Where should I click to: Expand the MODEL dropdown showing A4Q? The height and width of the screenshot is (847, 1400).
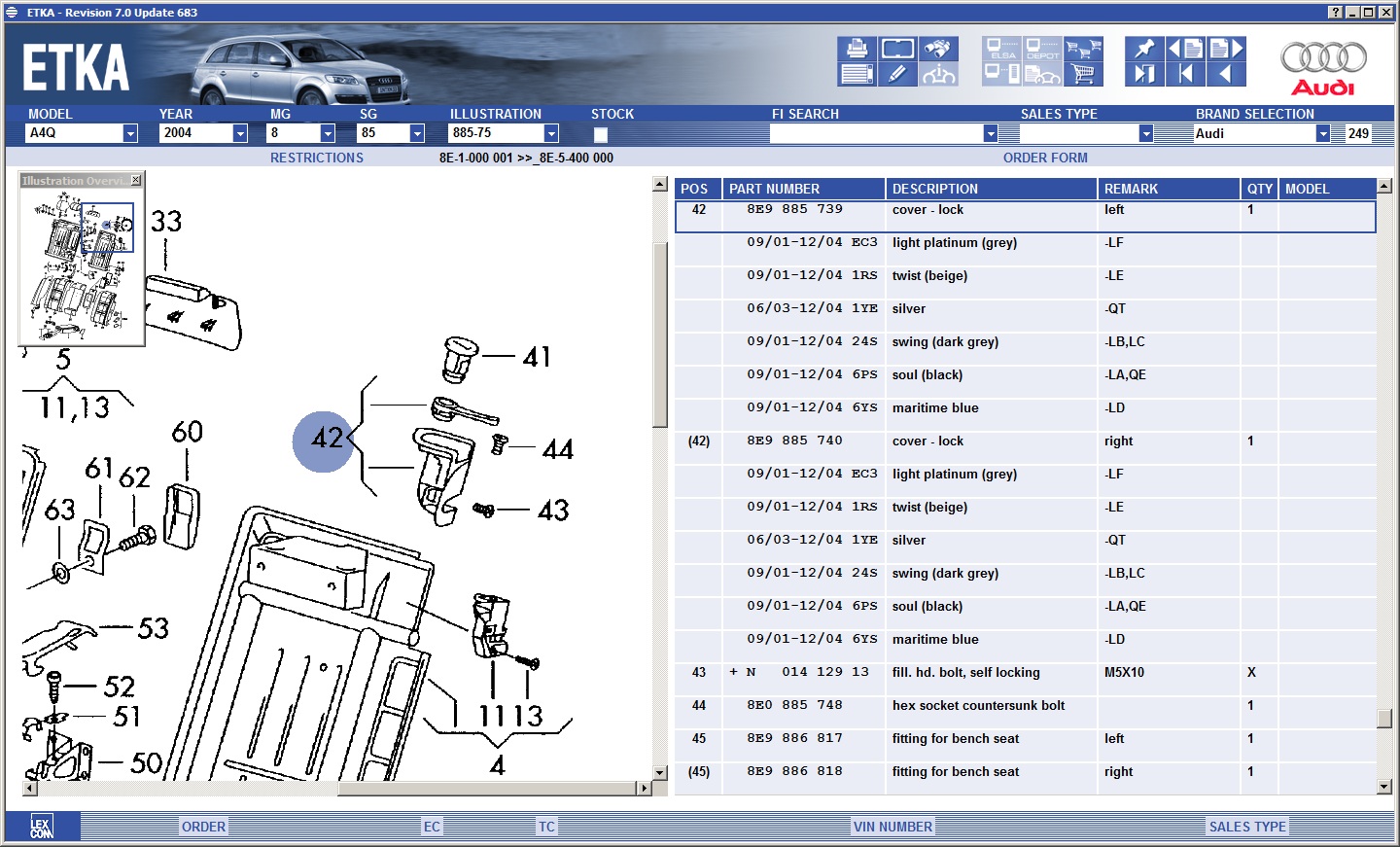tap(130, 133)
